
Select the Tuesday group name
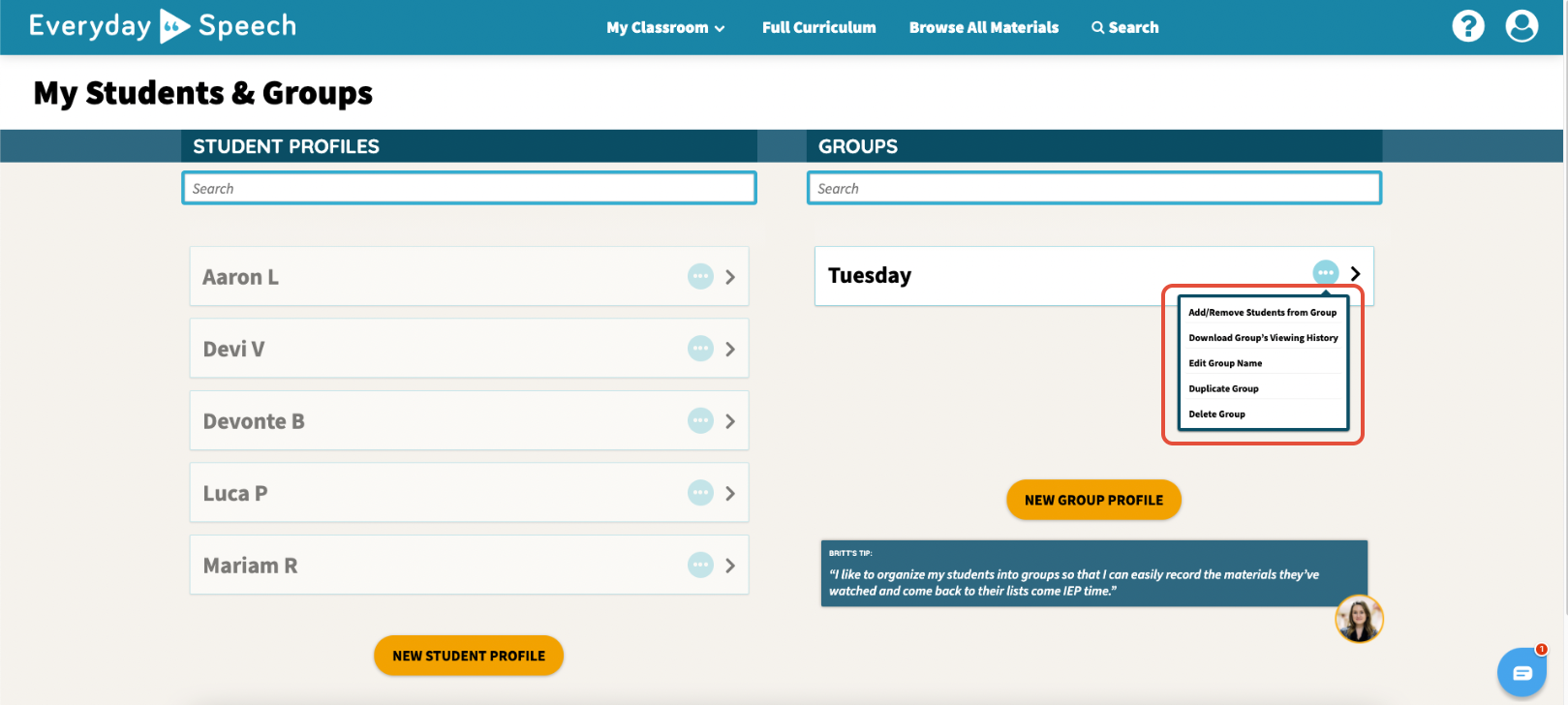click(x=870, y=275)
